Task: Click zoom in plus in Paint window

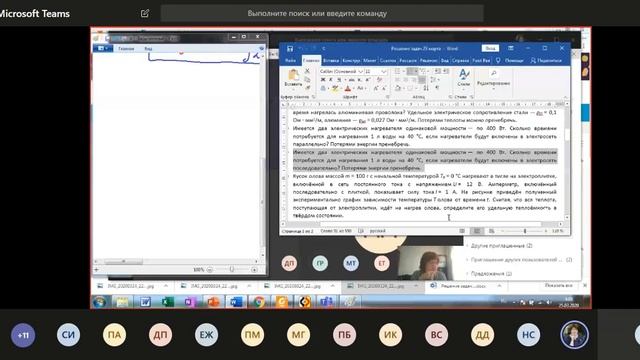Action: click(254, 270)
